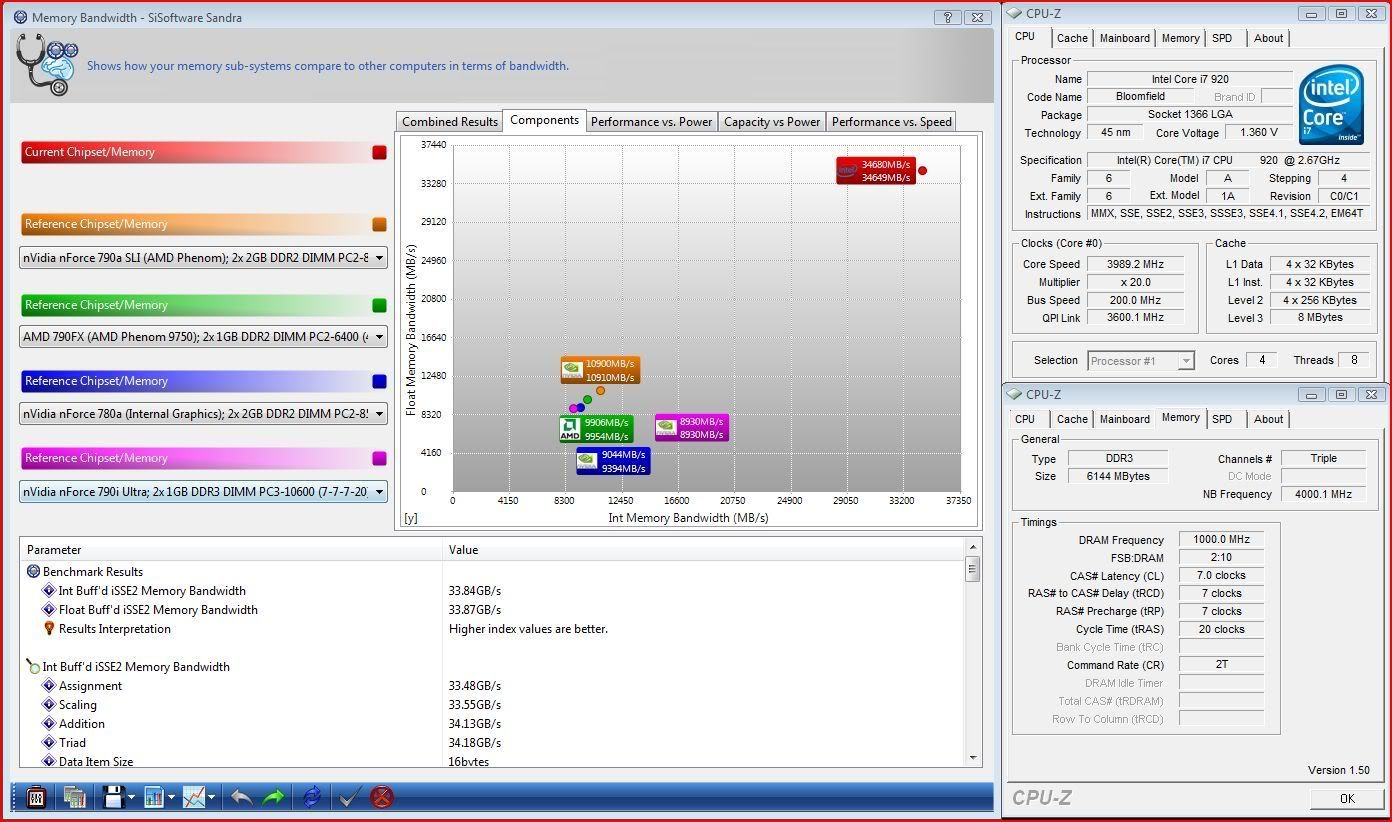Click the orange Reference Chipset/Memory color square

click(x=379, y=225)
